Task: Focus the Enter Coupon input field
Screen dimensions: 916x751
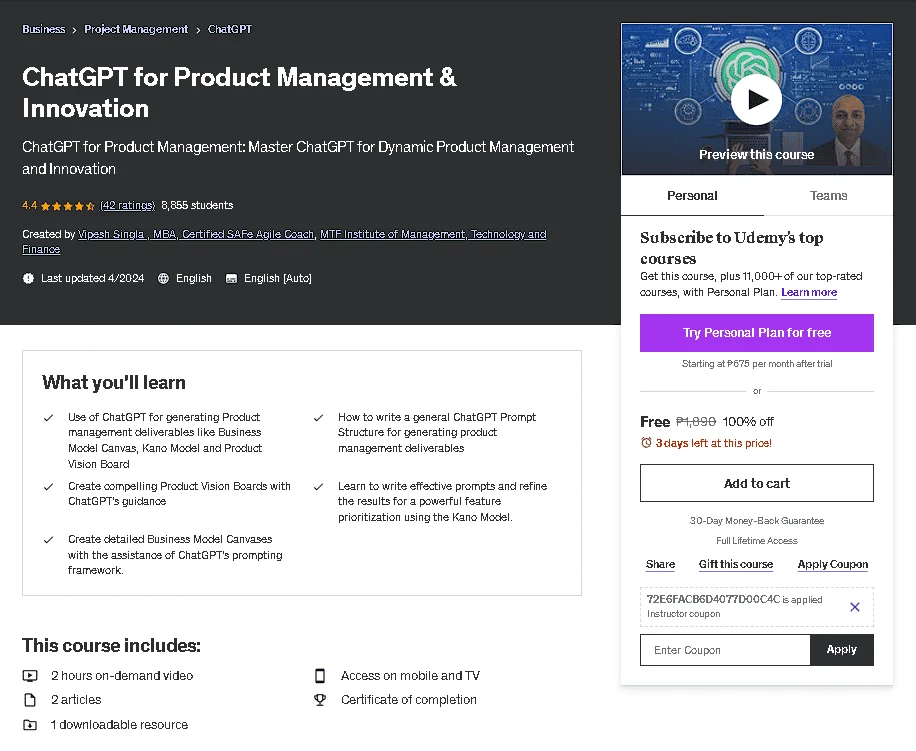Action: tap(726, 650)
